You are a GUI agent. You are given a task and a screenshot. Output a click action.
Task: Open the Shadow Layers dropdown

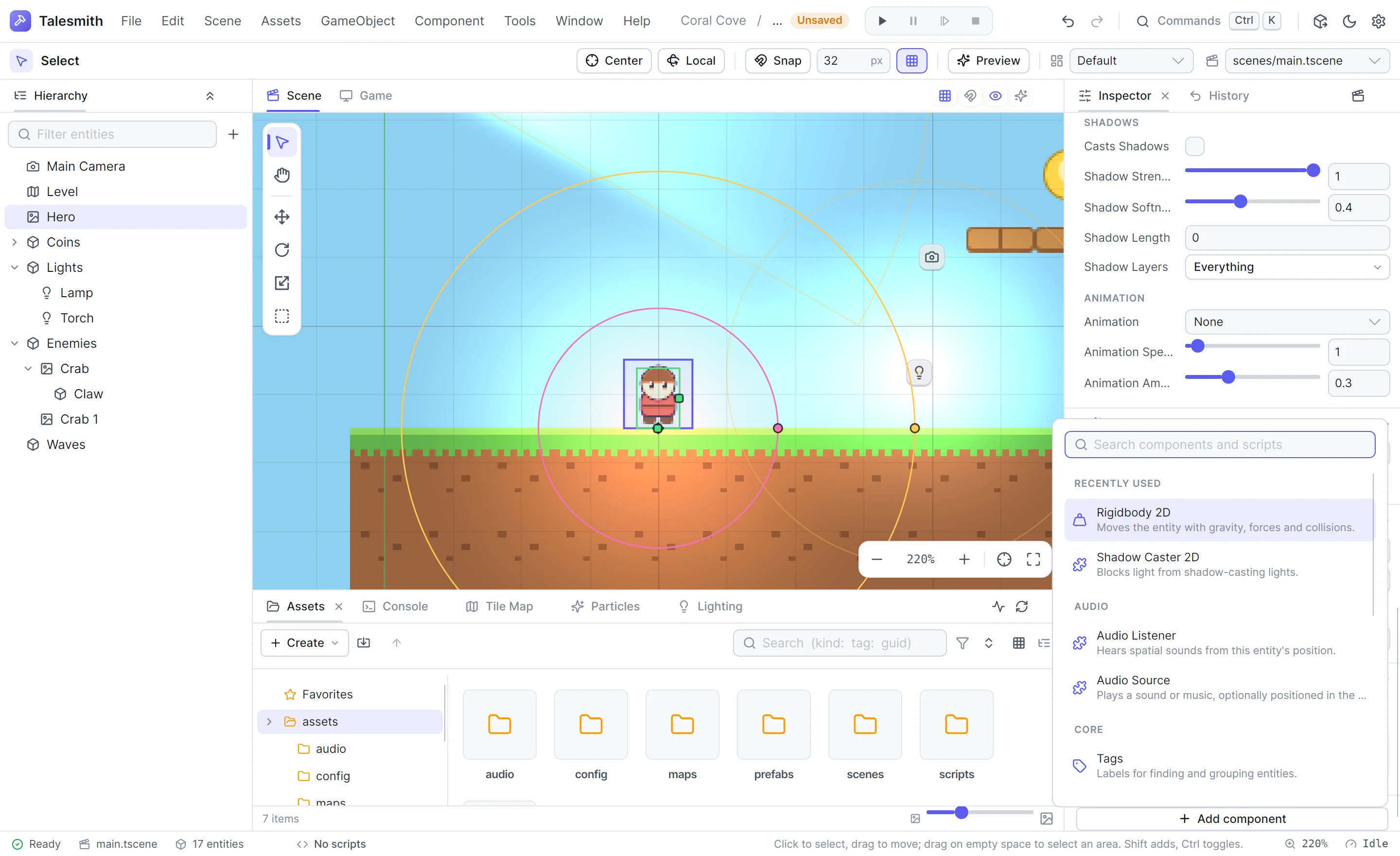click(x=1287, y=267)
